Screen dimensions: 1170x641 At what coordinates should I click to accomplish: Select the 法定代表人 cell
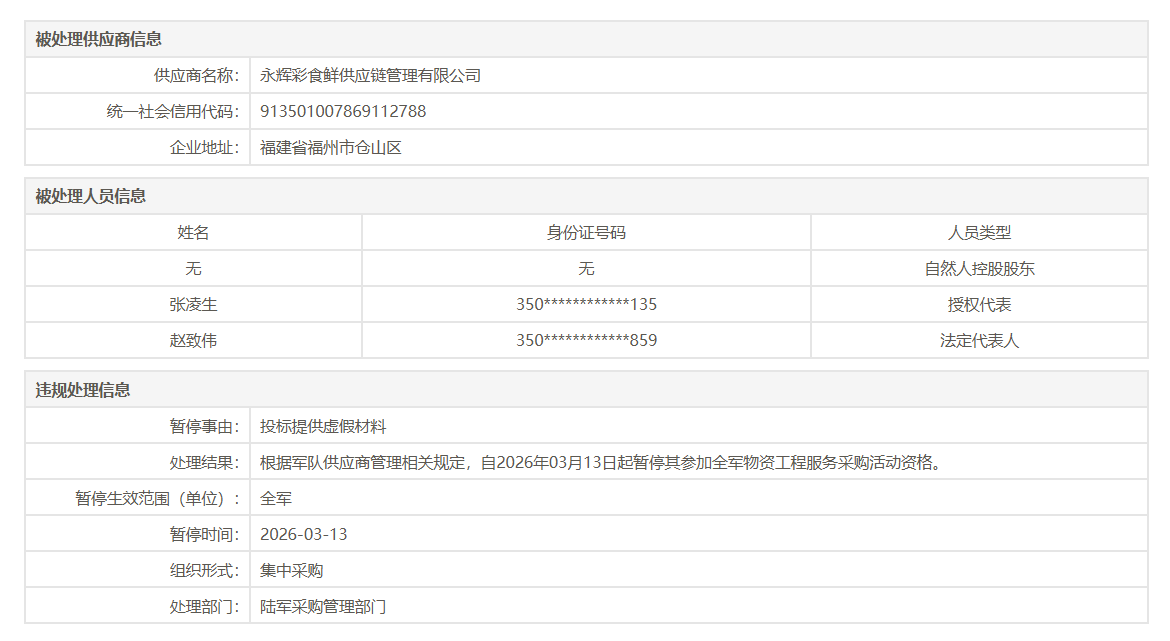point(979,340)
